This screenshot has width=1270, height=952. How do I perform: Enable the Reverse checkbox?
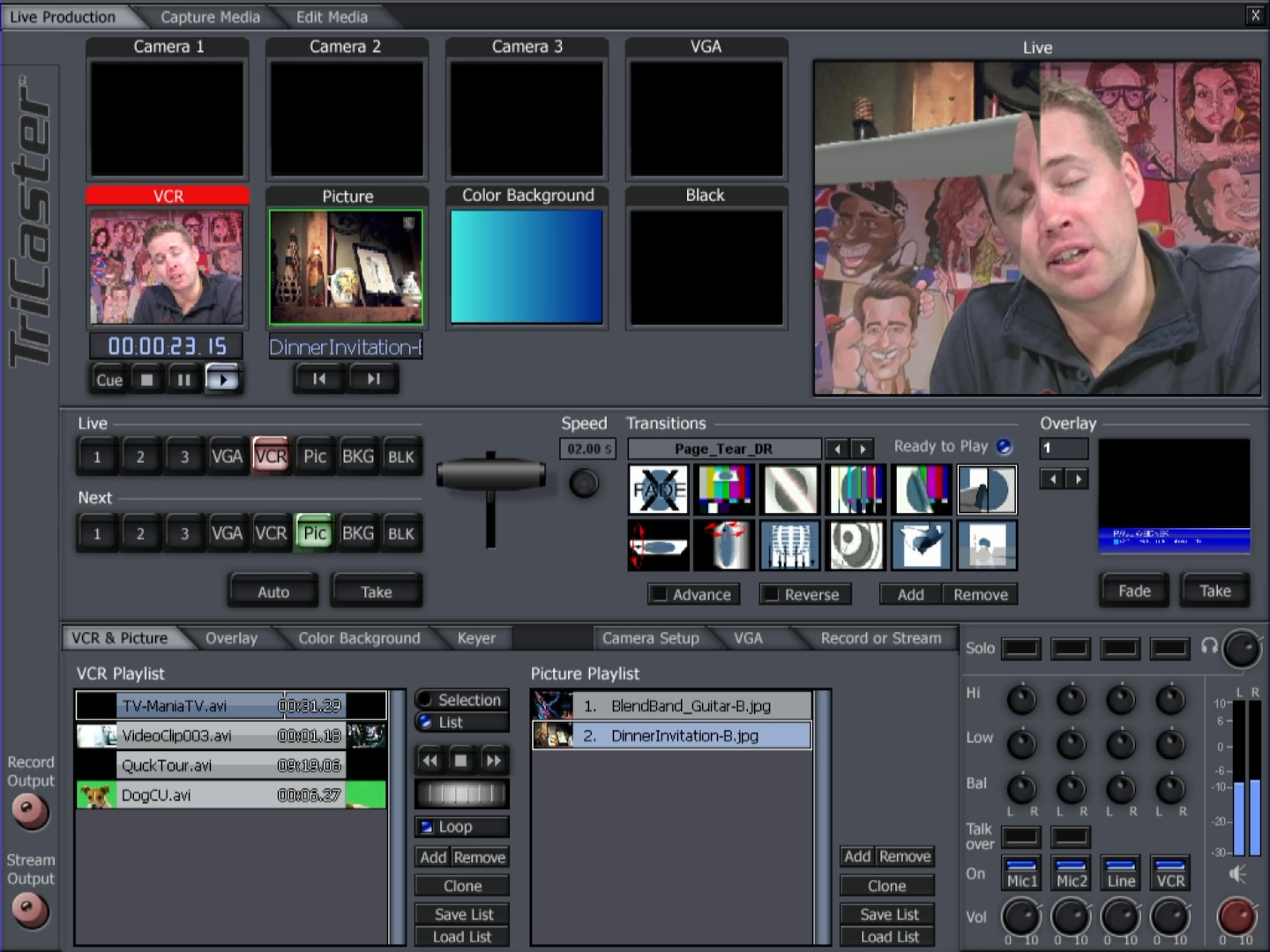[x=770, y=594]
